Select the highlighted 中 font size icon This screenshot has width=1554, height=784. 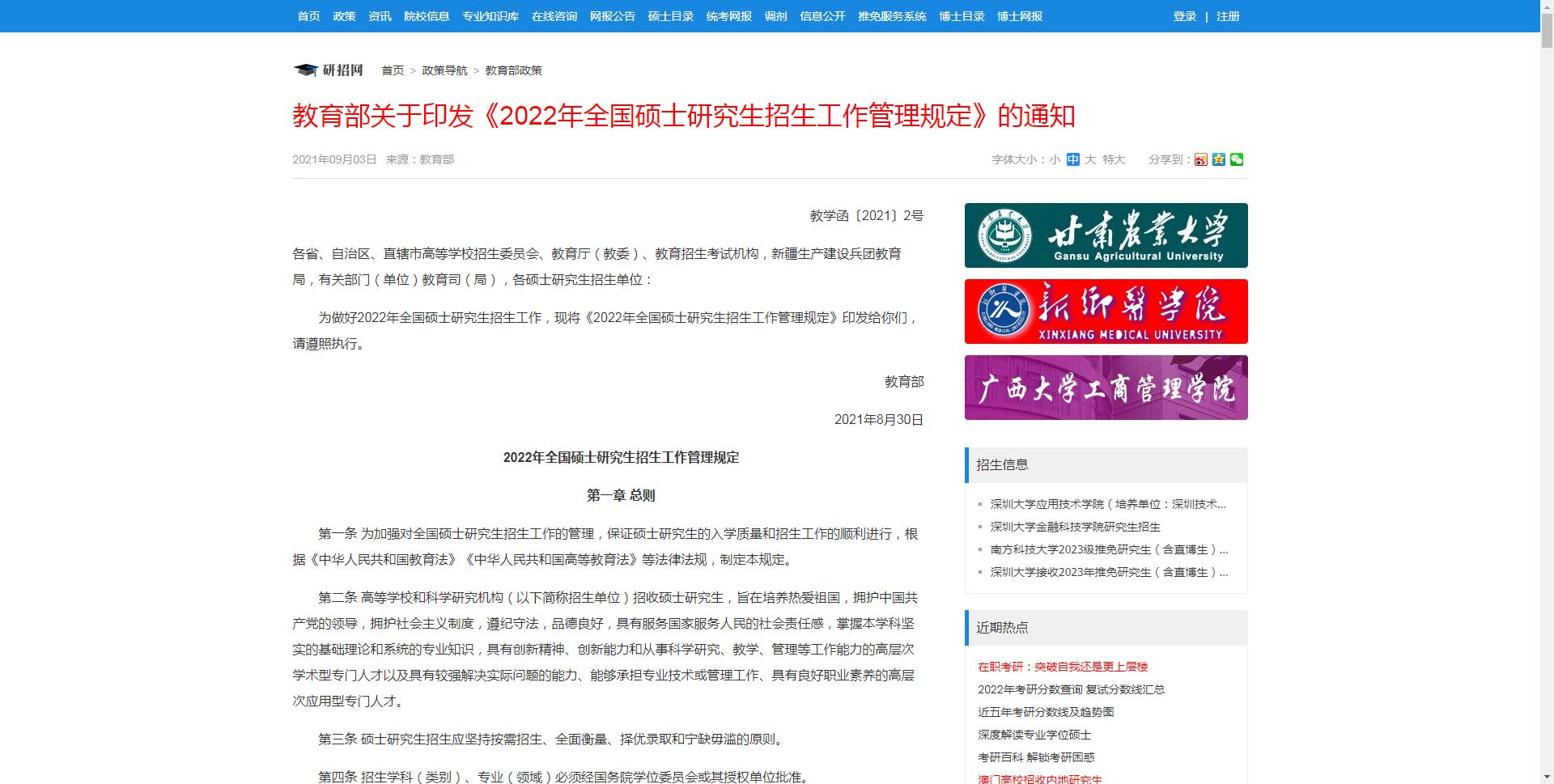point(1072,159)
